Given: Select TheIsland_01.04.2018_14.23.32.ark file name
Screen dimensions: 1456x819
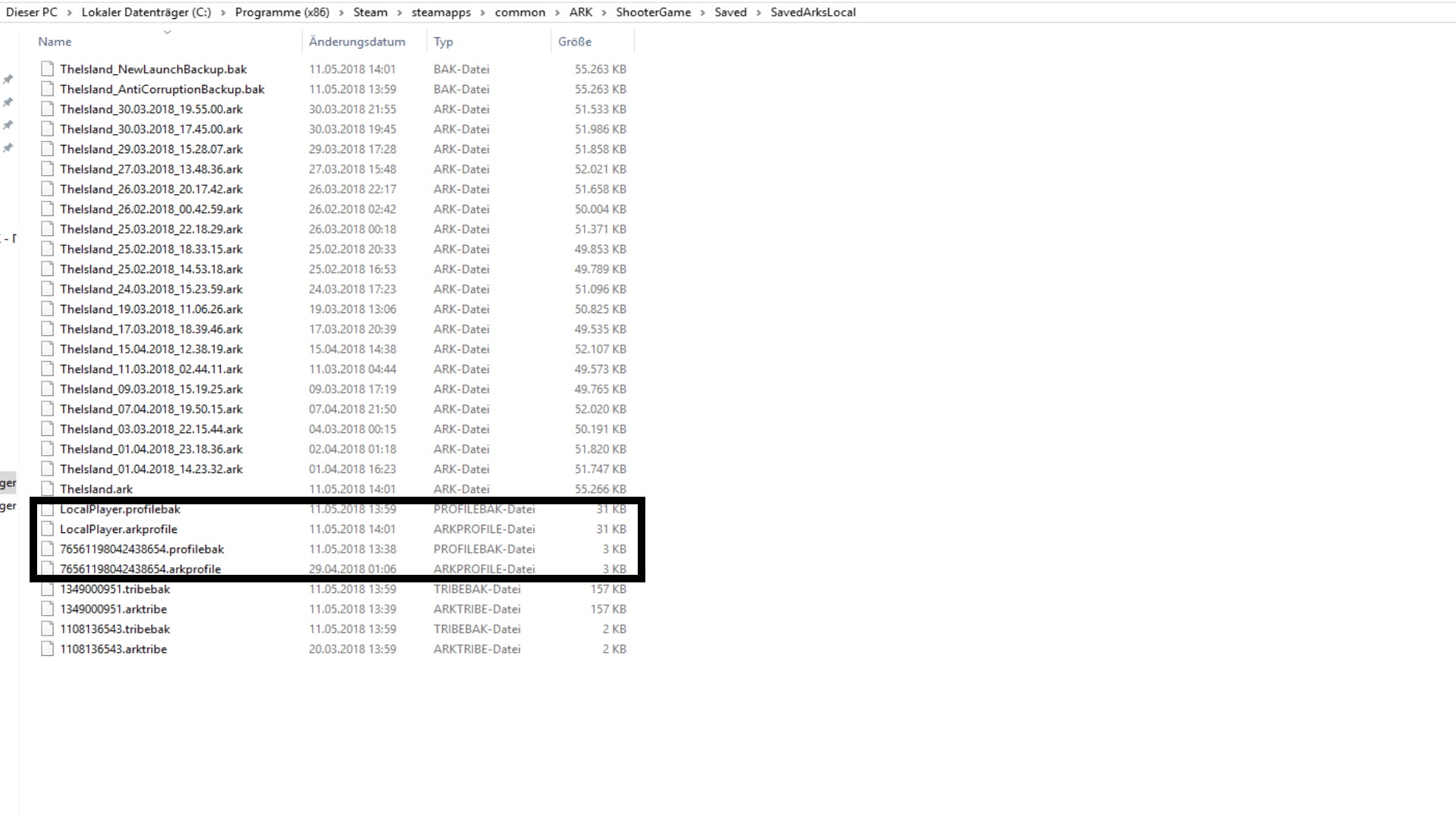Looking at the screenshot, I should (x=152, y=469).
